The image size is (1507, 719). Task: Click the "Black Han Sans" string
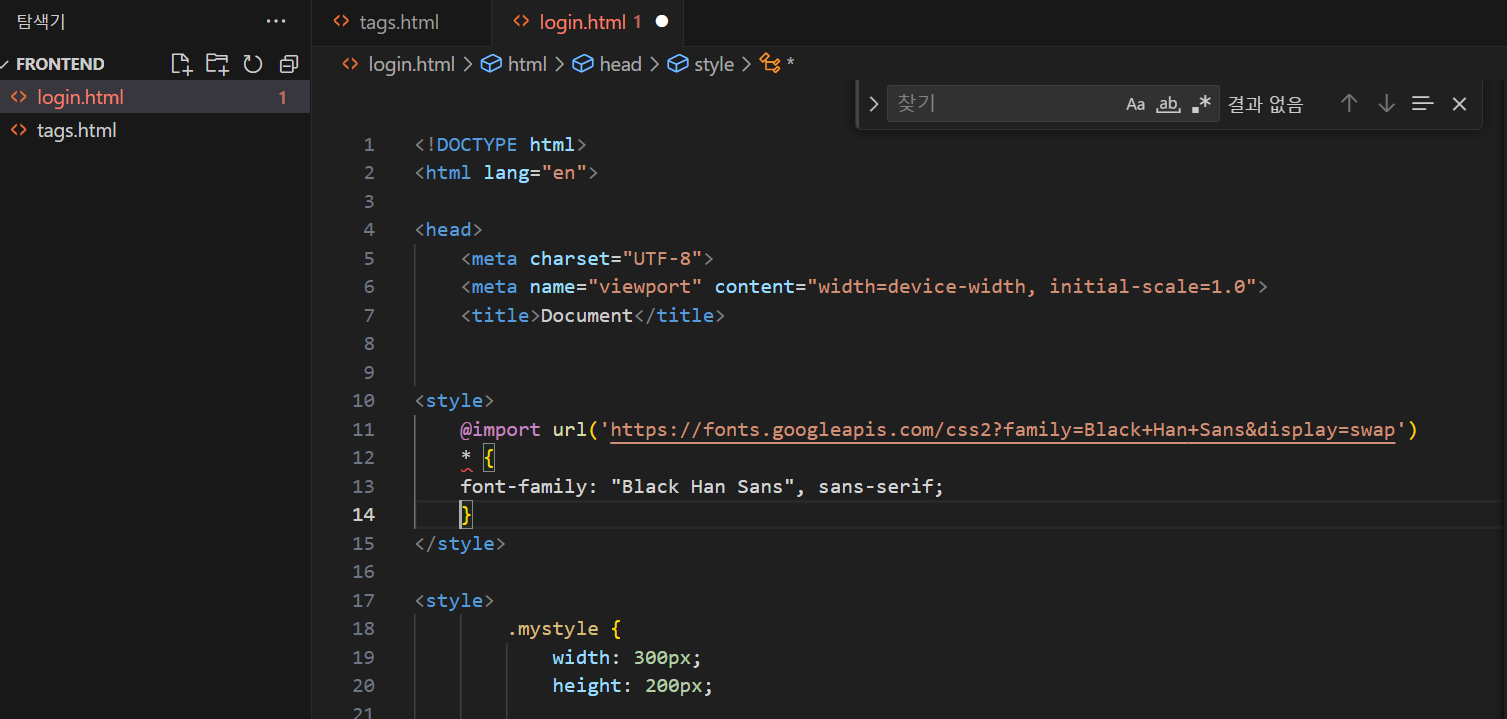point(703,487)
